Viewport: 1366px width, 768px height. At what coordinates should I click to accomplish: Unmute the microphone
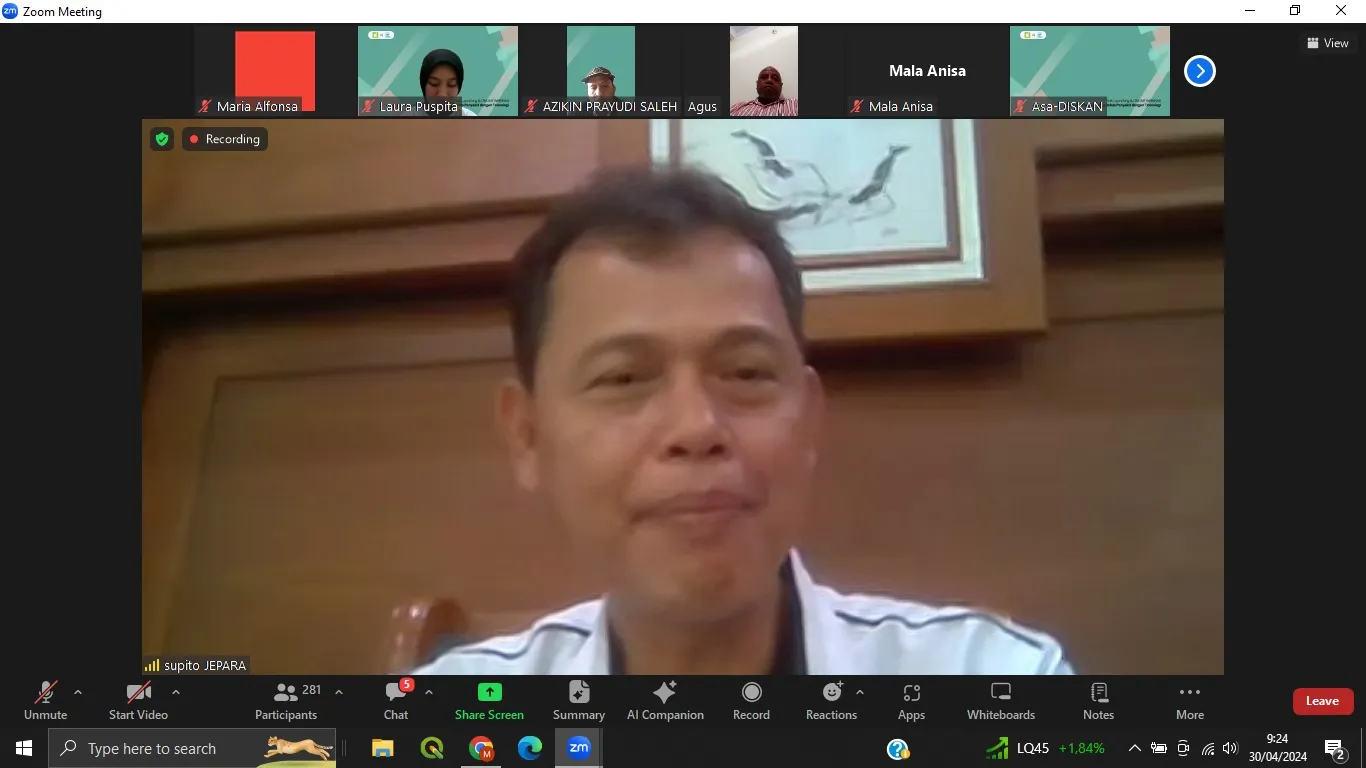coord(45,700)
